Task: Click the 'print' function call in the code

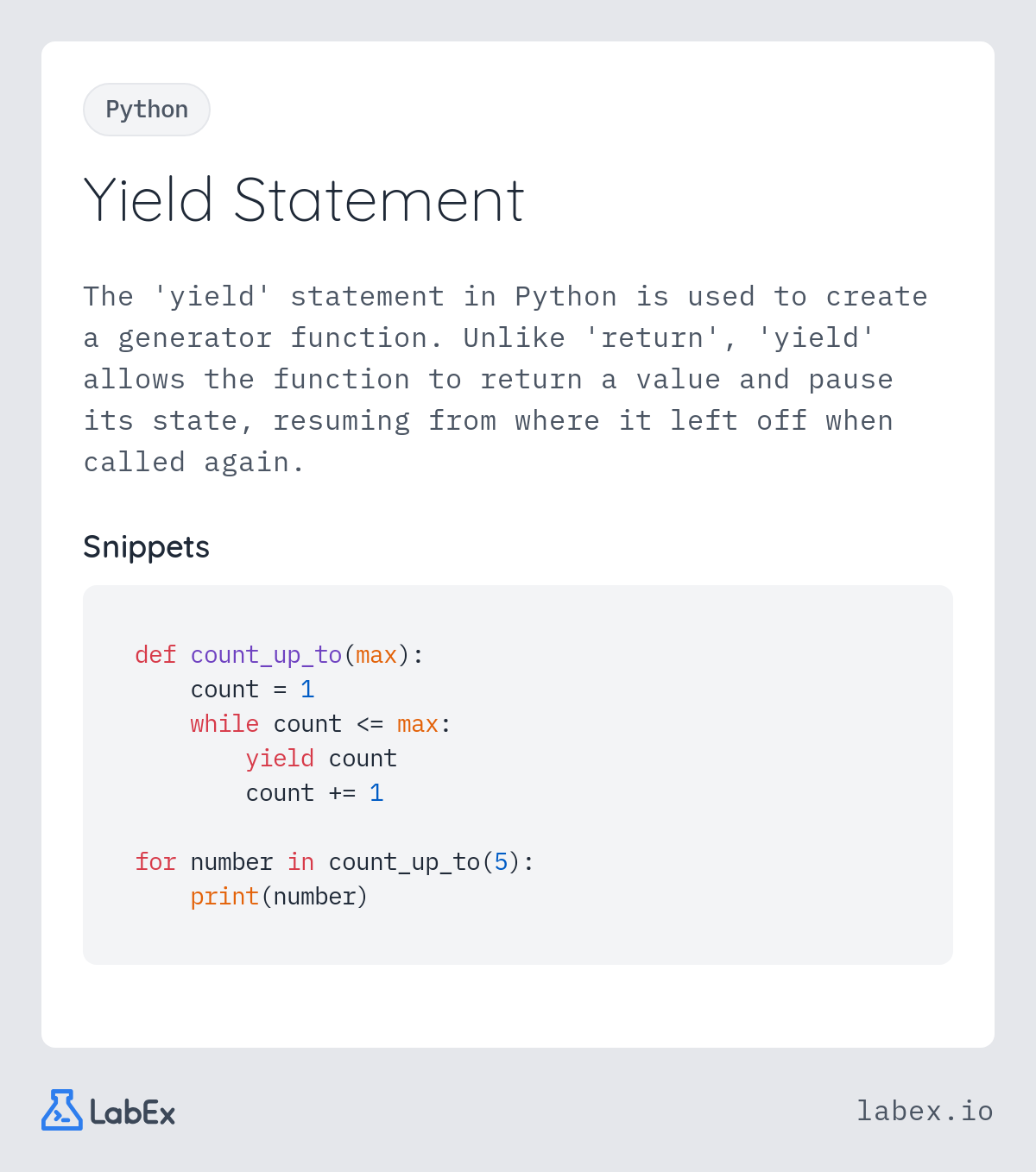Action: coord(224,897)
